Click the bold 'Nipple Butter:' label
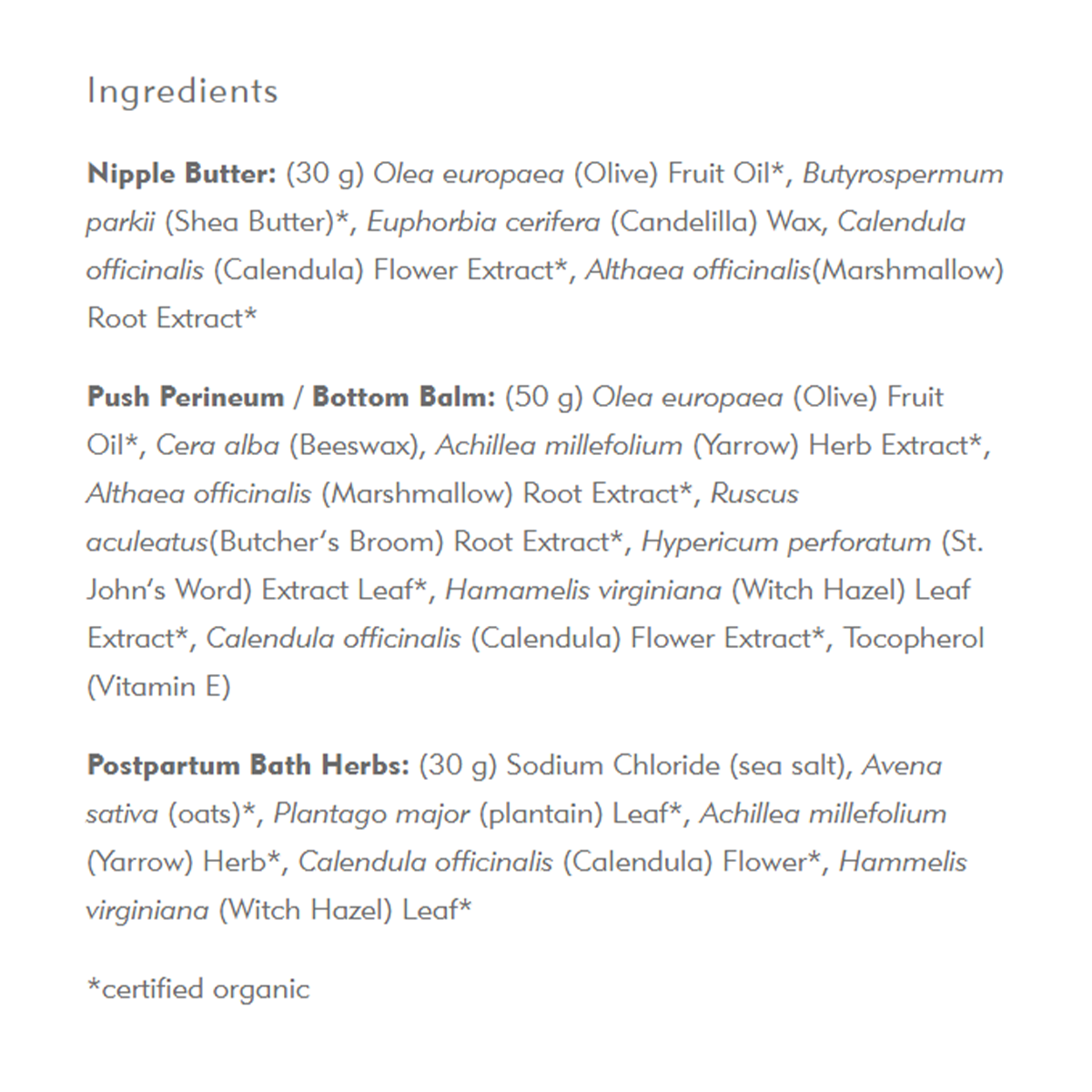This screenshot has height=1092, width=1092. [x=181, y=174]
